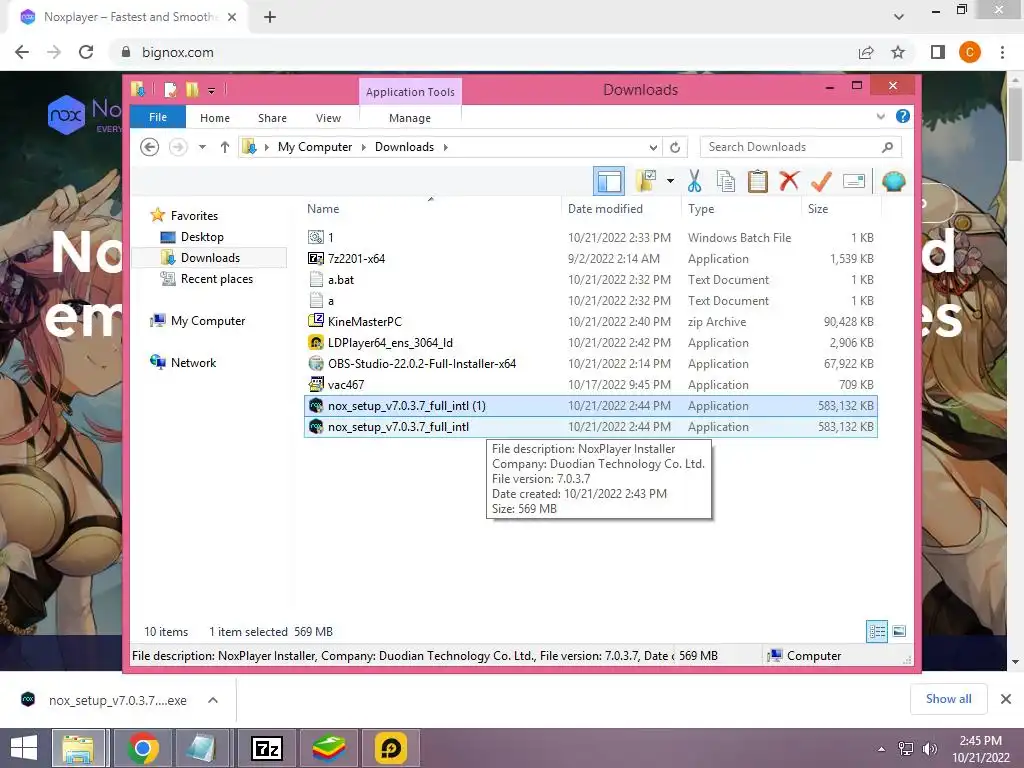Reload the bignox.com page in Chrome

(x=86, y=52)
